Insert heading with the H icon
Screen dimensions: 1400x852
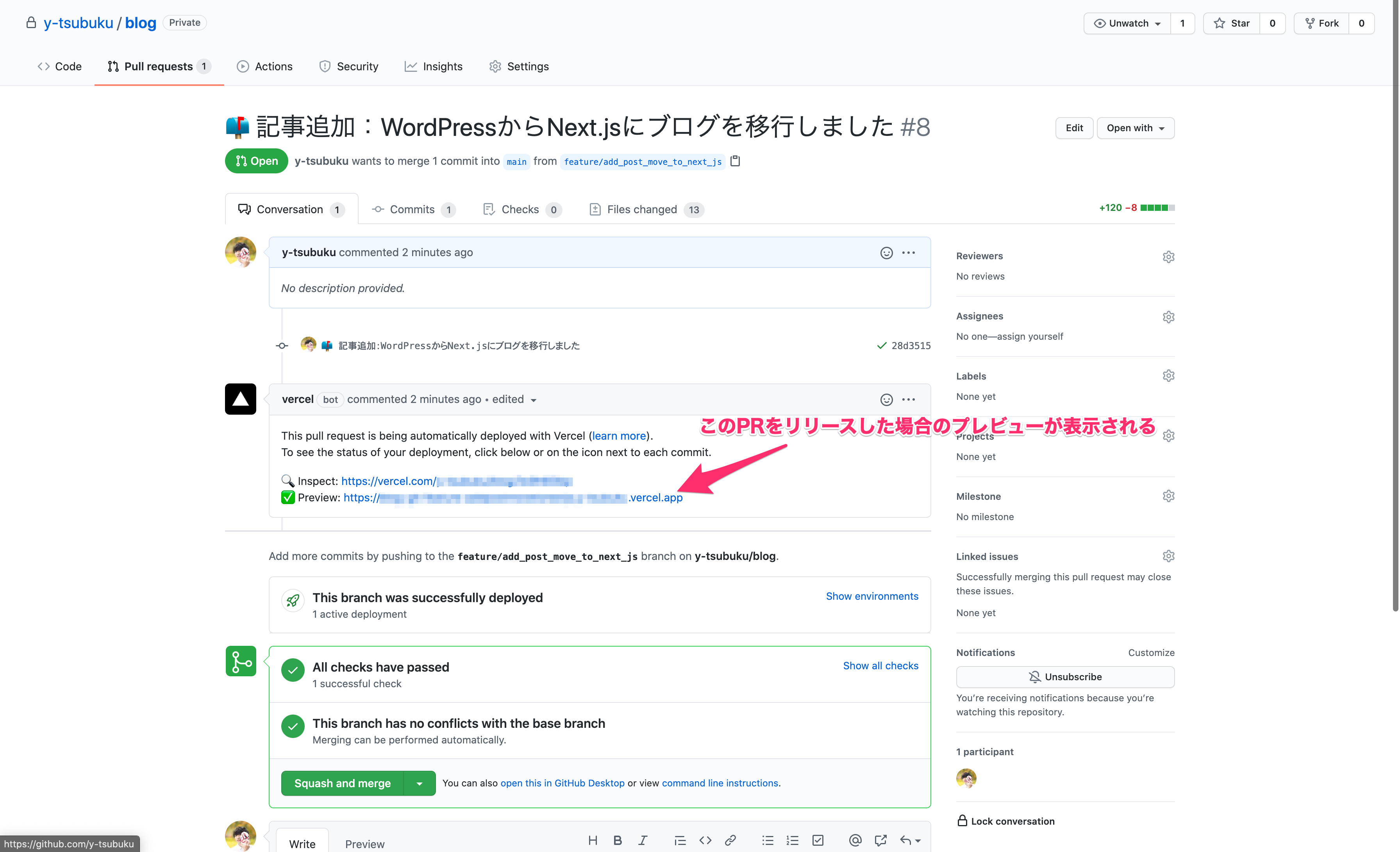(593, 841)
